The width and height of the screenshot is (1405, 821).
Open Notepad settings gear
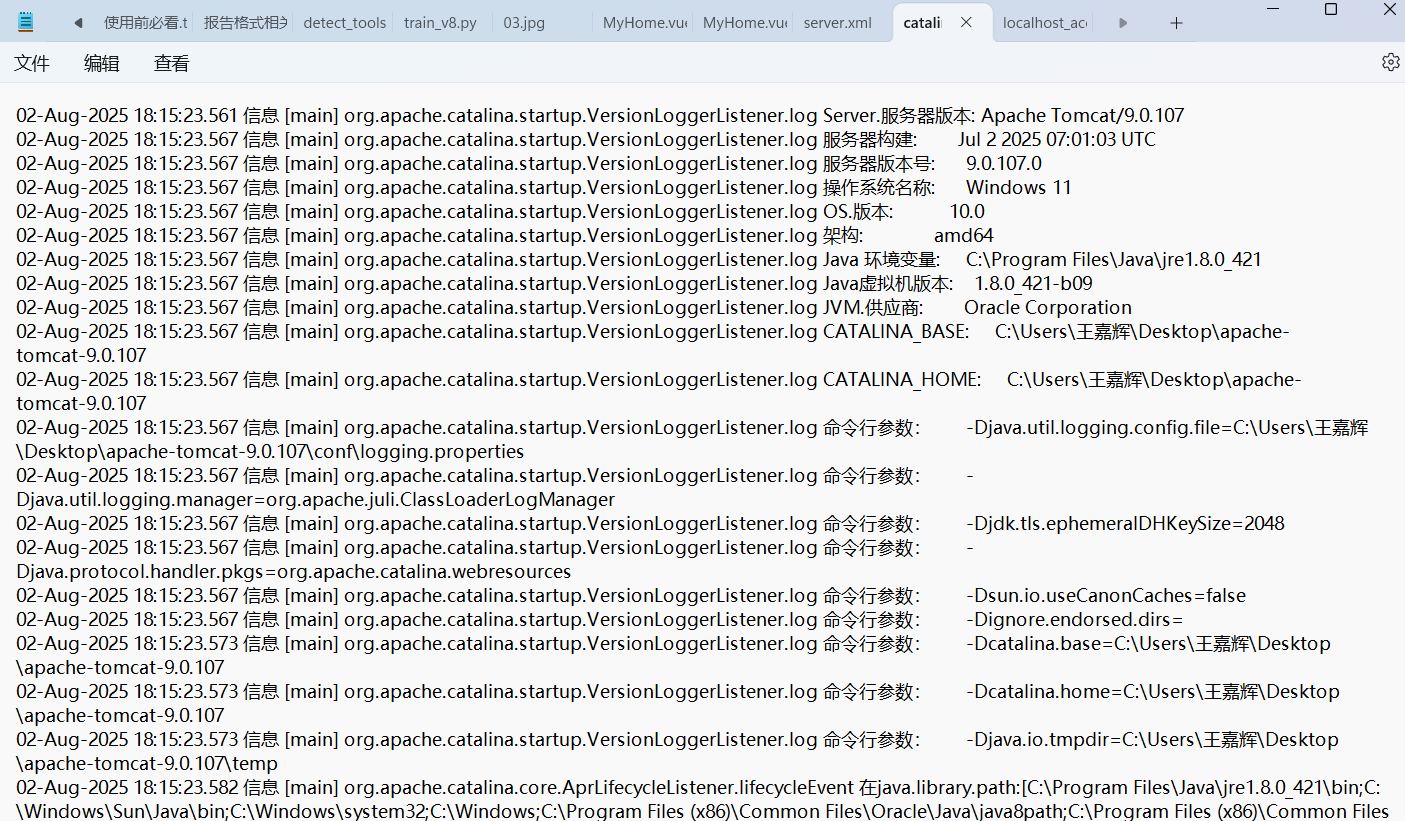(1390, 62)
